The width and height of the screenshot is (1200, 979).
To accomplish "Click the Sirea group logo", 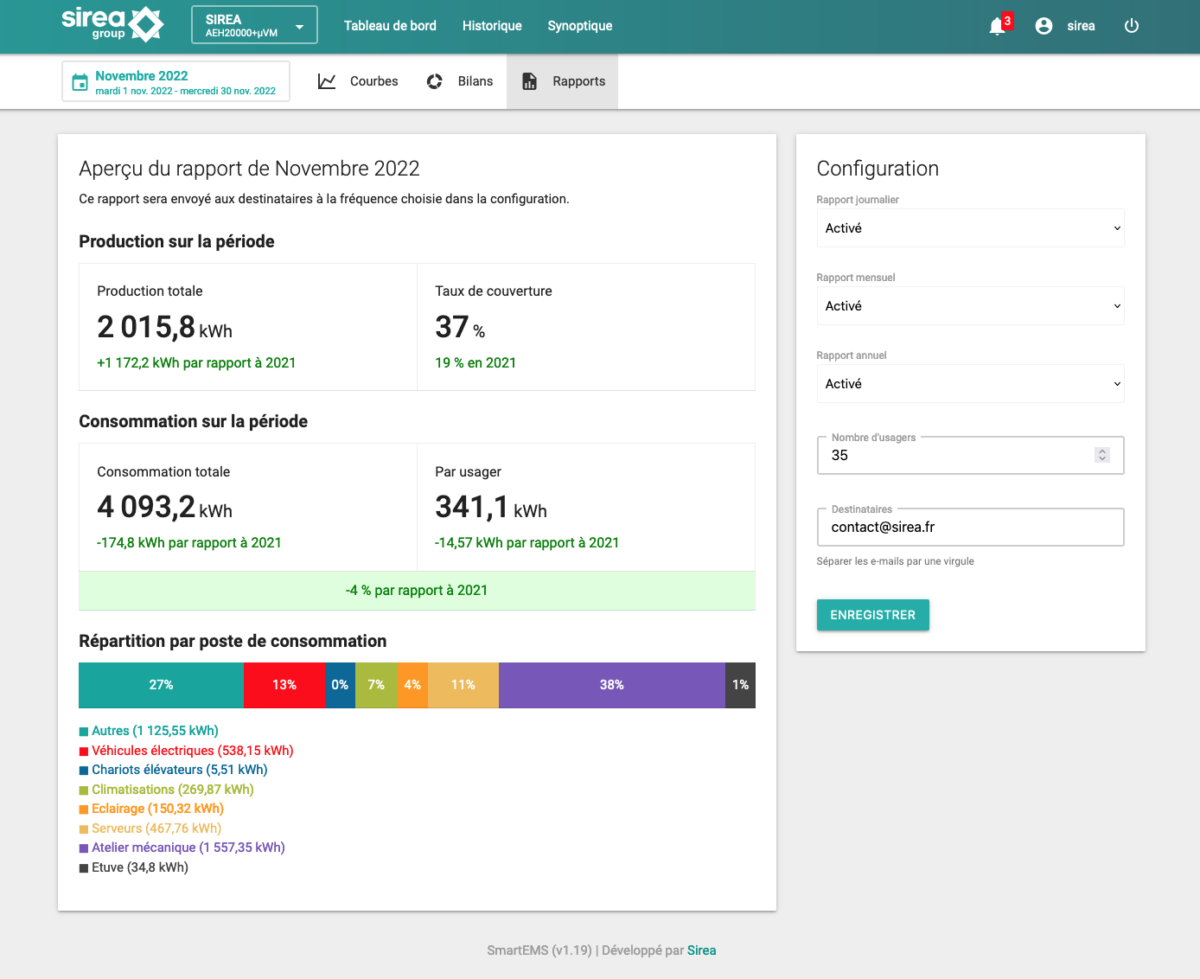I will (x=112, y=24).
